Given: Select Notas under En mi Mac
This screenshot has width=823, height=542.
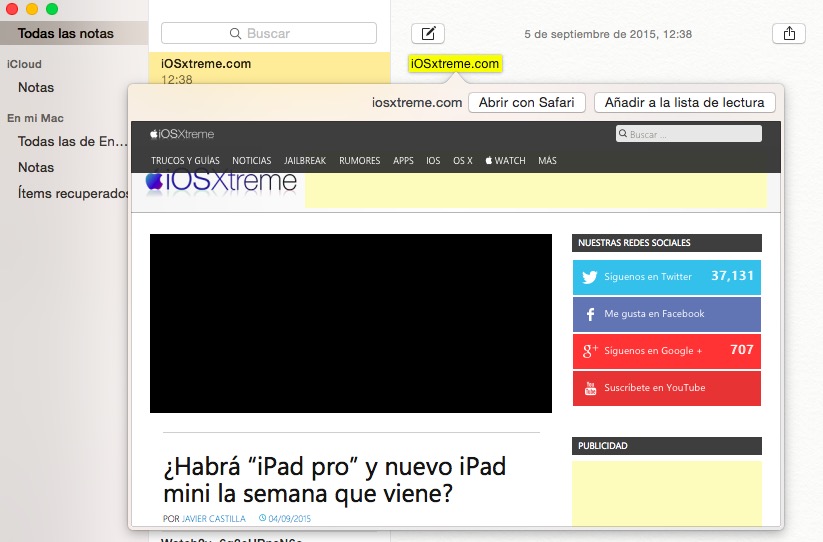Looking at the screenshot, I should pyautogui.click(x=36, y=167).
